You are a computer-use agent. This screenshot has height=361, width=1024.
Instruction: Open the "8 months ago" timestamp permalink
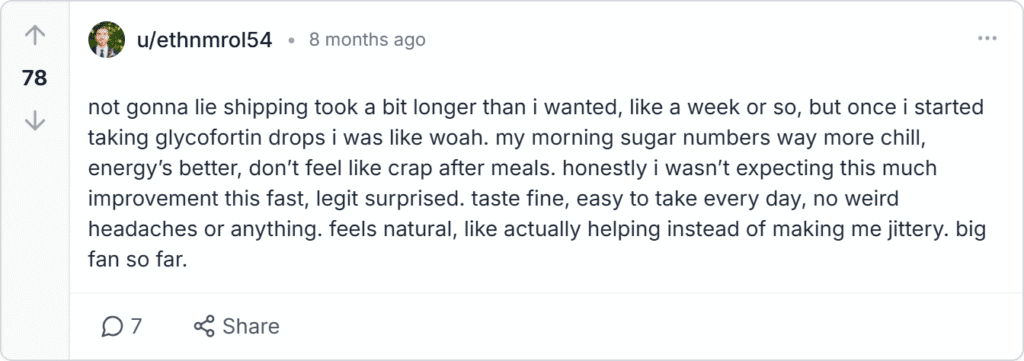click(367, 40)
